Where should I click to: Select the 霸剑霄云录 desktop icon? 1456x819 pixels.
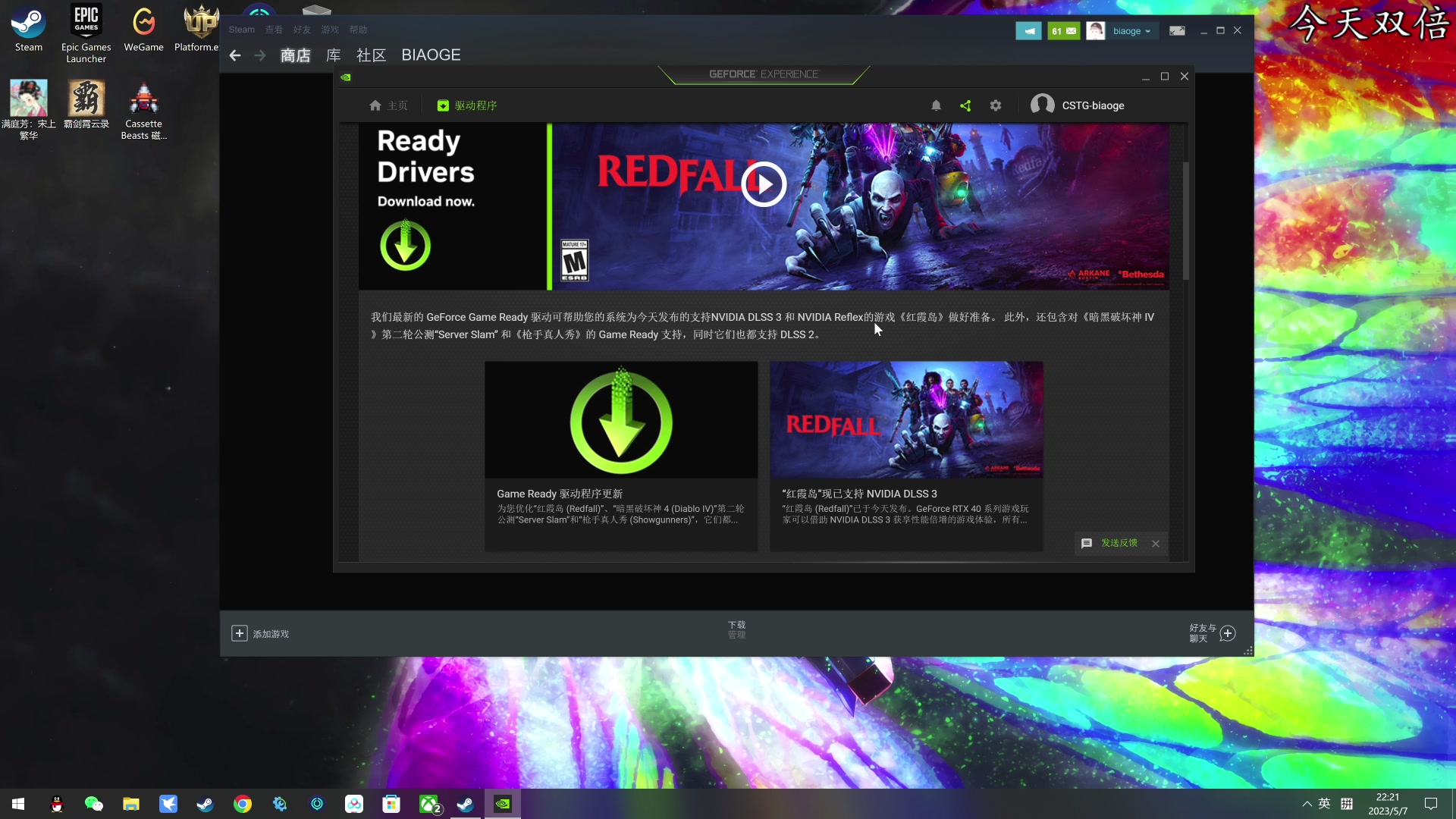click(86, 105)
